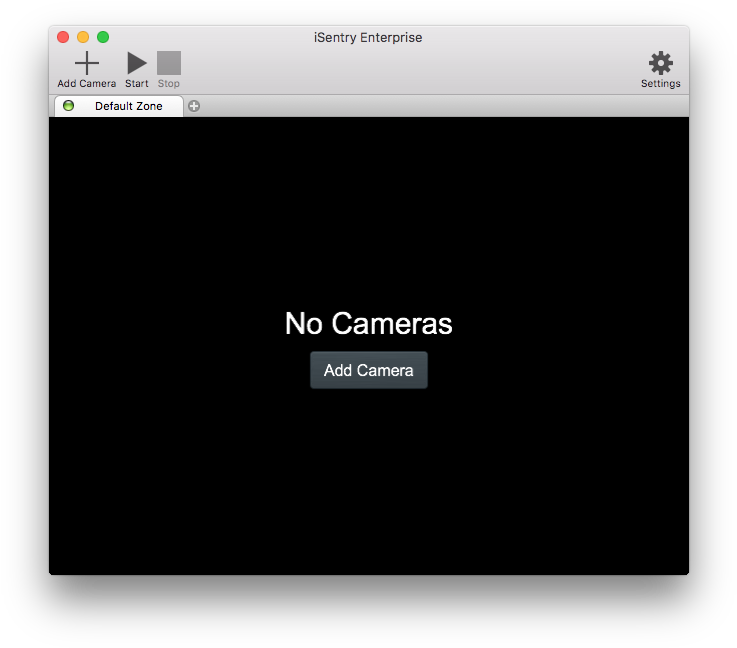This screenshot has height=648, width=737.
Task: Close the iSentry Enterprise window
Action: 63,37
